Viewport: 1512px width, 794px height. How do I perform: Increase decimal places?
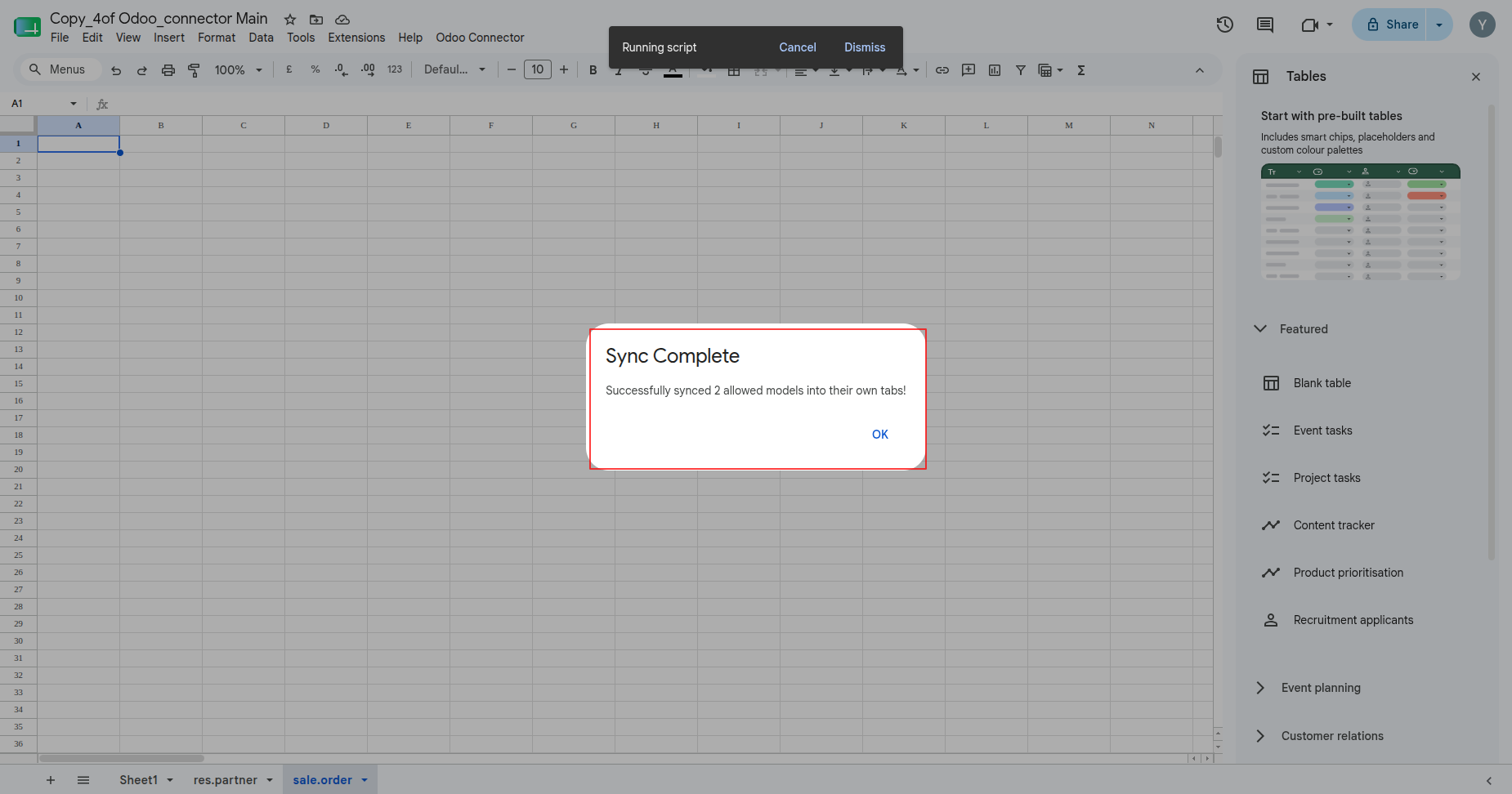pyautogui.click(x=368, y=70)
